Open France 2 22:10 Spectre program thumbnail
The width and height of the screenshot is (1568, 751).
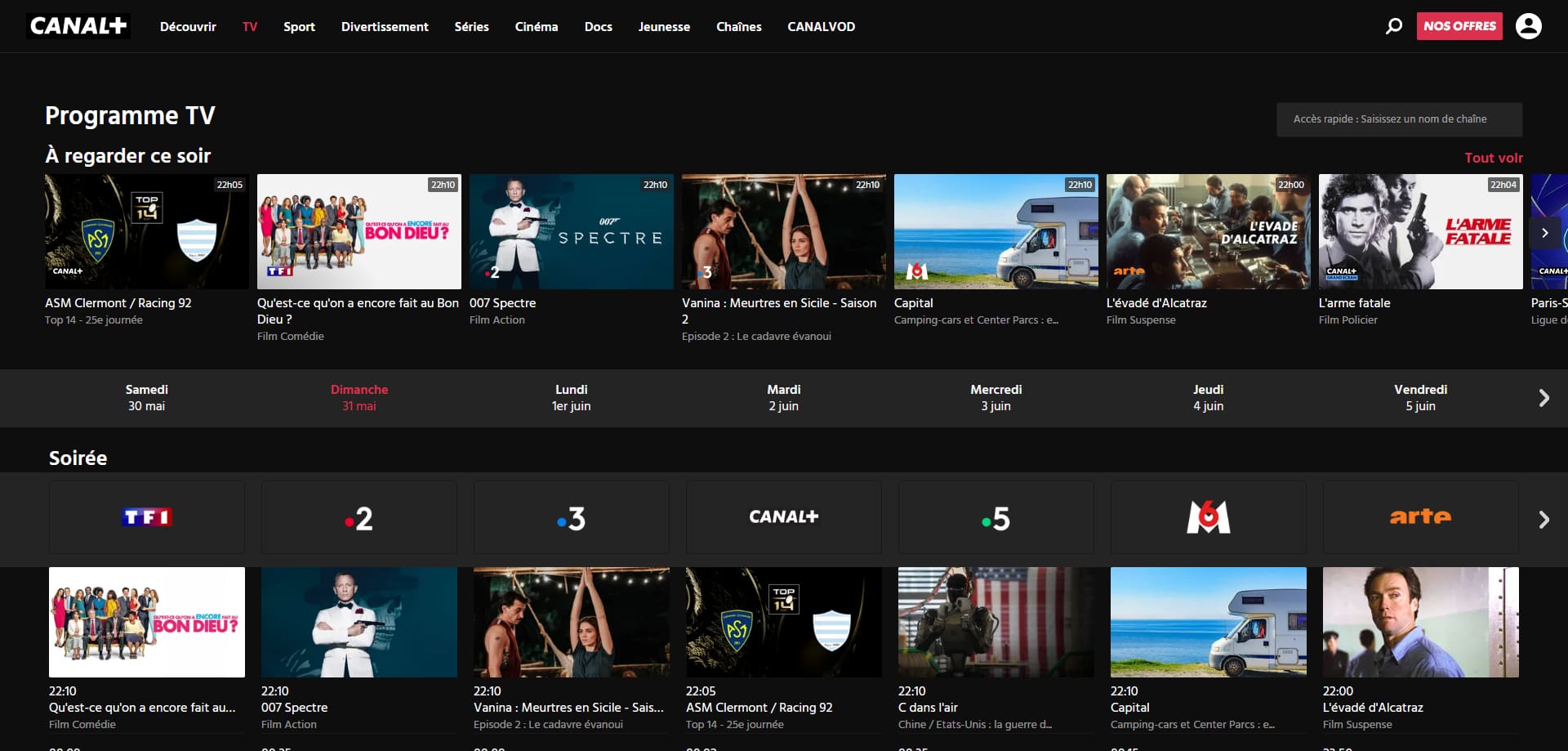(x=359, y=622)
